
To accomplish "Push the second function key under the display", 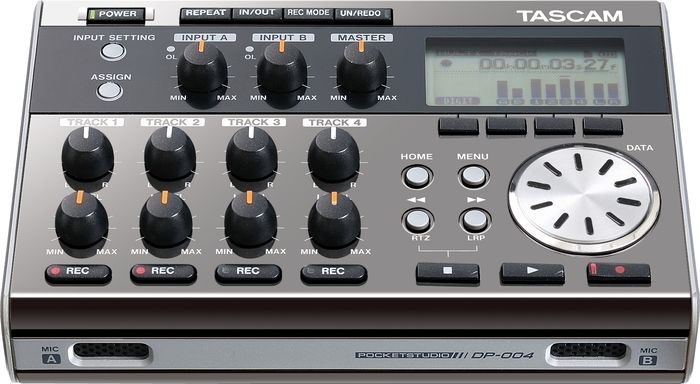I will pos(506,126).
